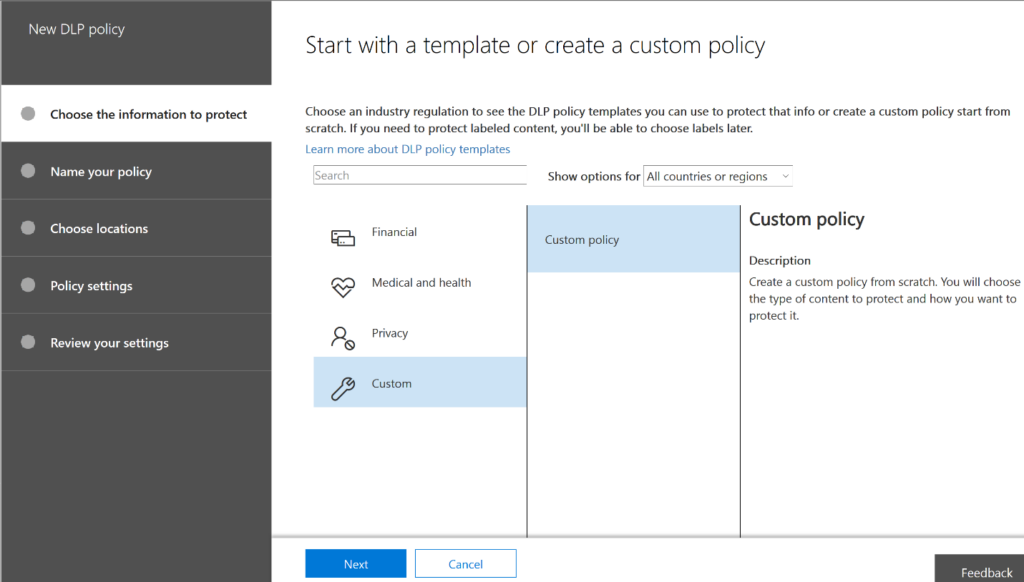Click the step circle beside Review your settings
Viewport: 1024px width, 582px height.
tap(28, 342)
